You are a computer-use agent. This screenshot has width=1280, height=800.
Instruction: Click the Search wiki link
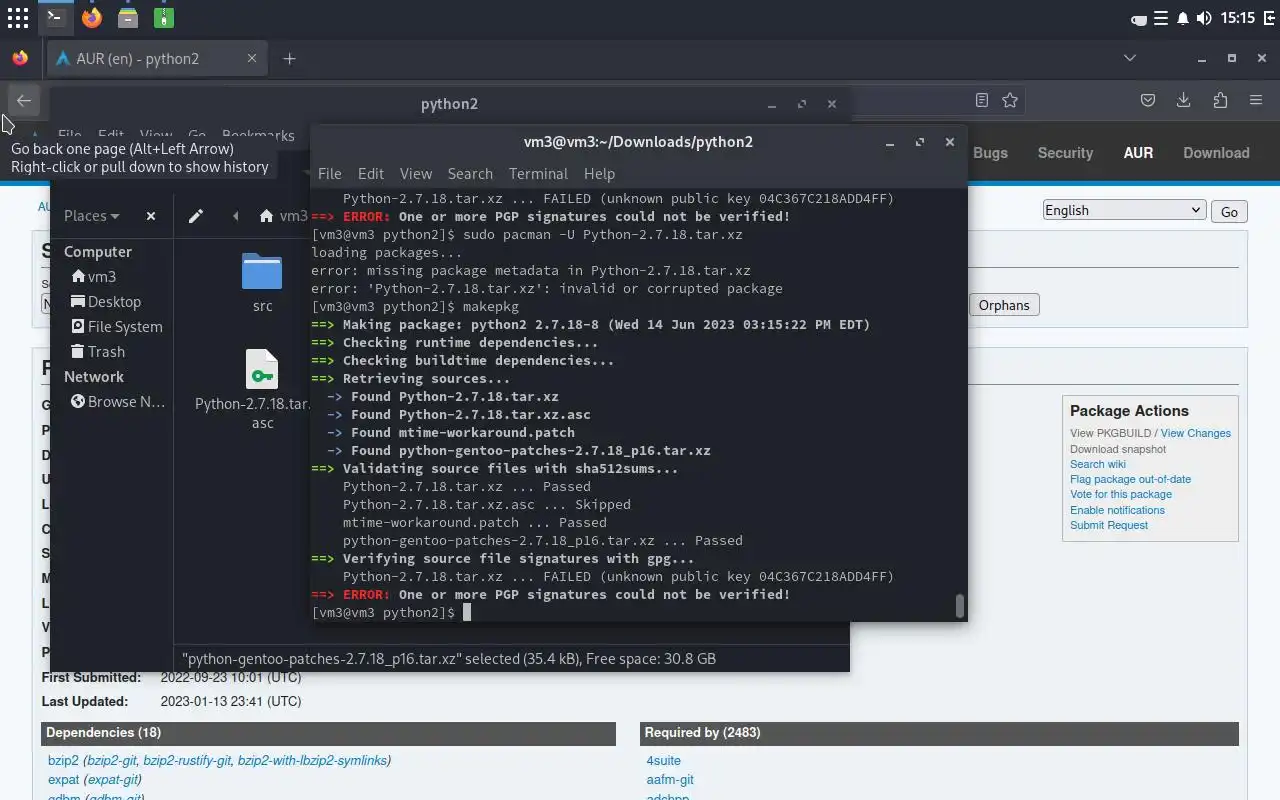coord(1098,464)
